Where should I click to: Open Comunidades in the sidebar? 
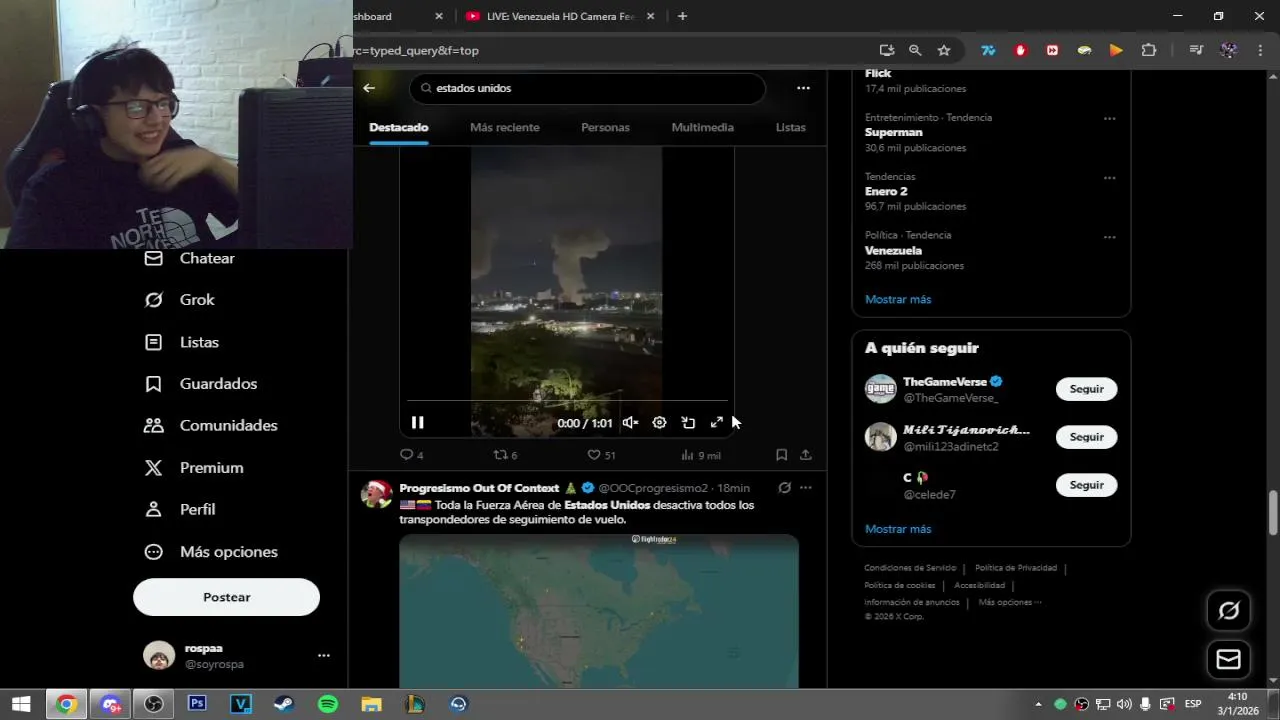pyautogui.click(x=211, y=426)
